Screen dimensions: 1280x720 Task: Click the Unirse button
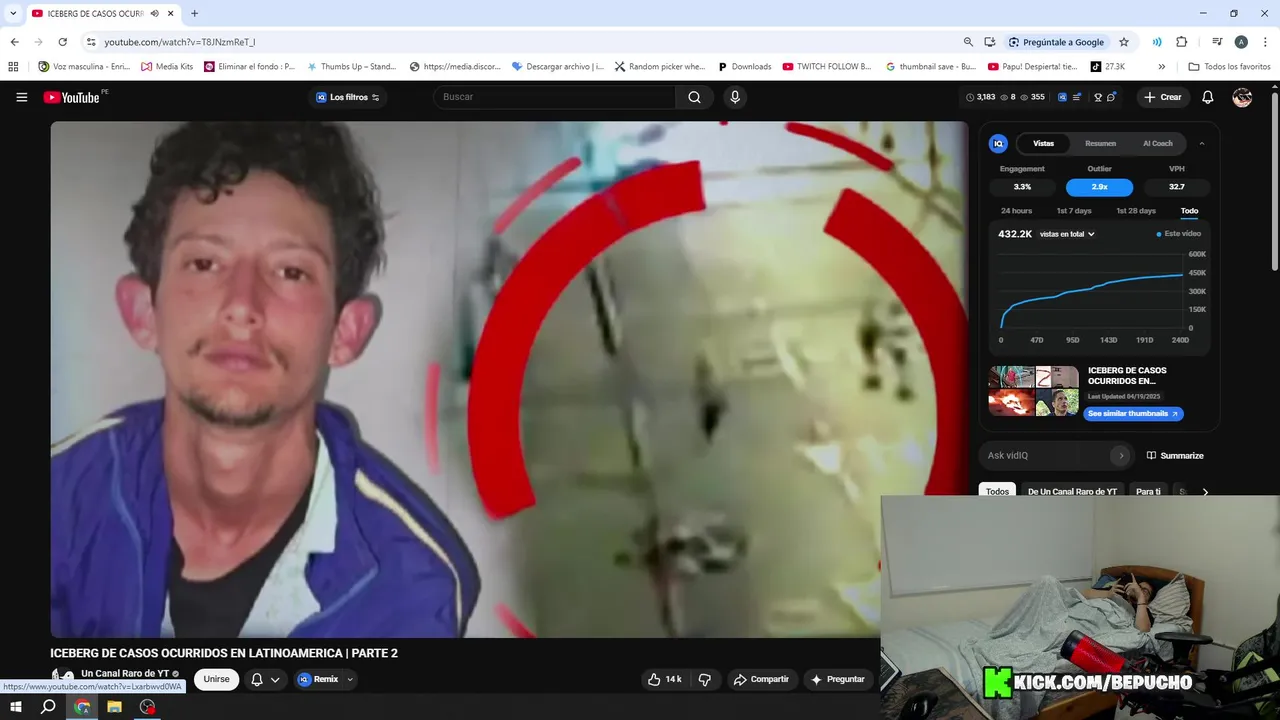coord(216,679)
